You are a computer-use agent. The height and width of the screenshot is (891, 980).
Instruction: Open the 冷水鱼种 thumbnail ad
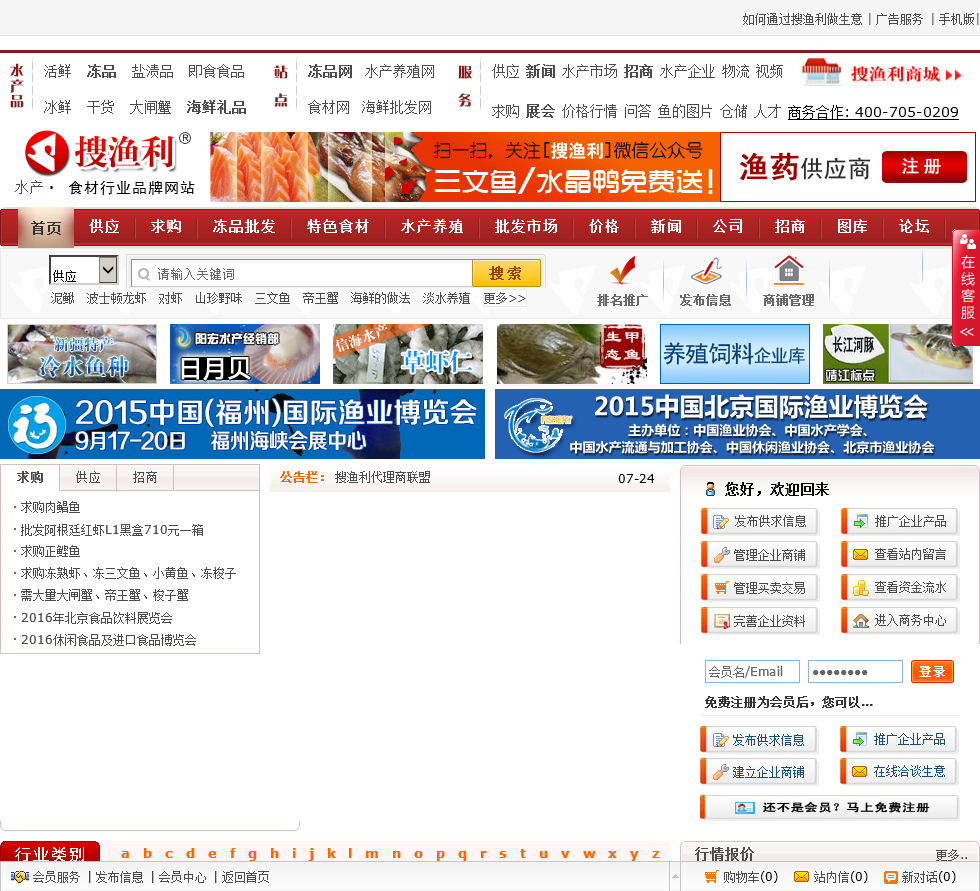(82, 354)
